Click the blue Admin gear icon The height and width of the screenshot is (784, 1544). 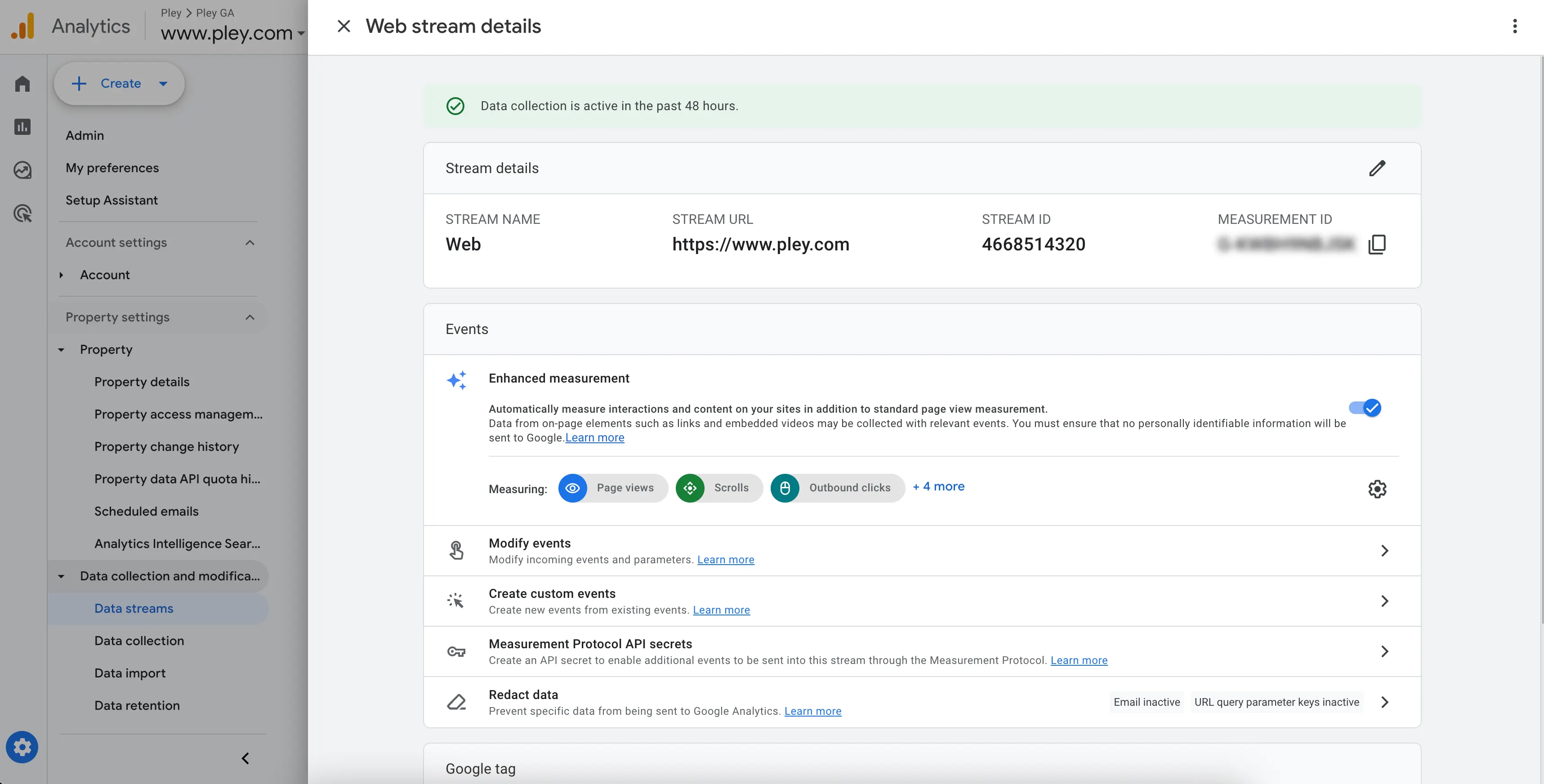pos(22,747)
